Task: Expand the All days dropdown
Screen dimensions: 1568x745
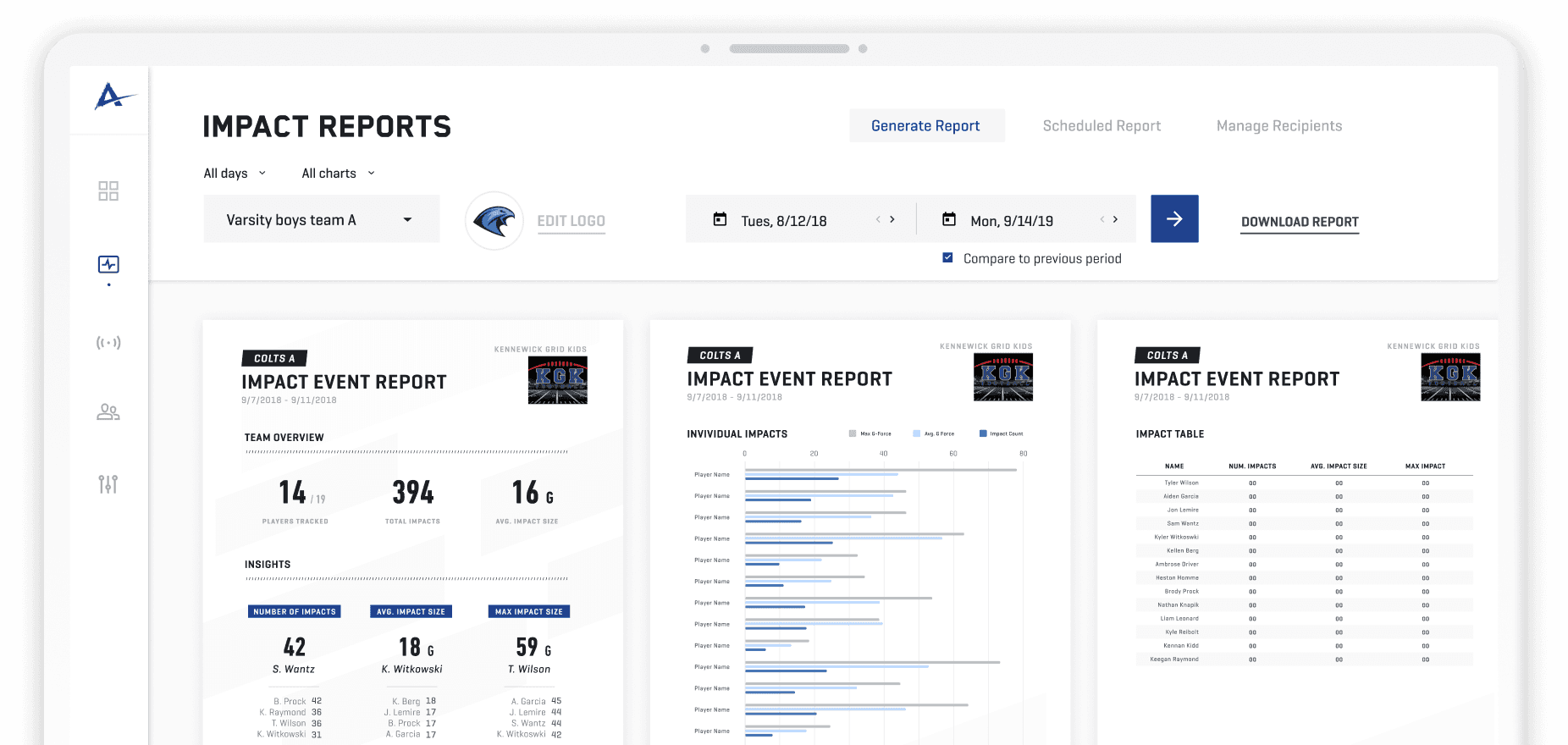Action: tap(235, 174)
